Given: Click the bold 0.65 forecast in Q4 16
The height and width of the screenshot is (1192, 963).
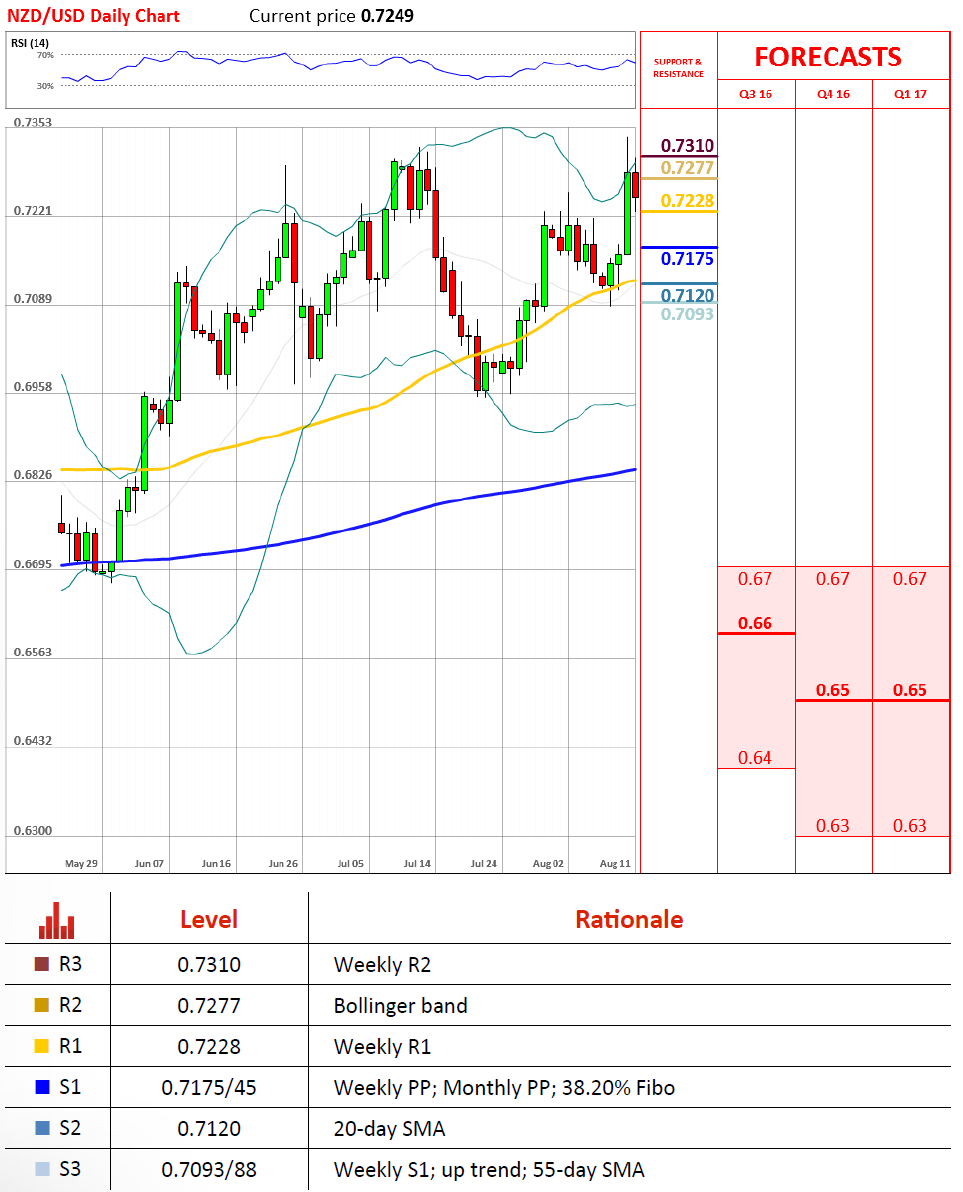Looking at the screenshot, I should pos(832,690).
